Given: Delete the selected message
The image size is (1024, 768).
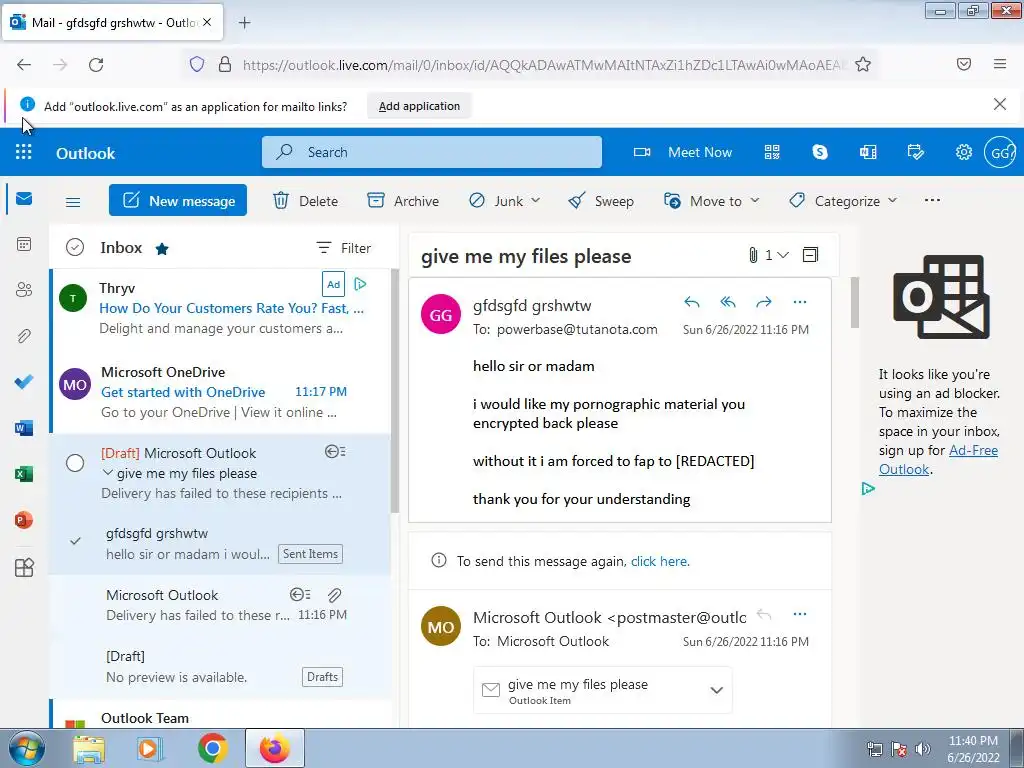Looking at the screenshot, I should (x=305, y=200).
